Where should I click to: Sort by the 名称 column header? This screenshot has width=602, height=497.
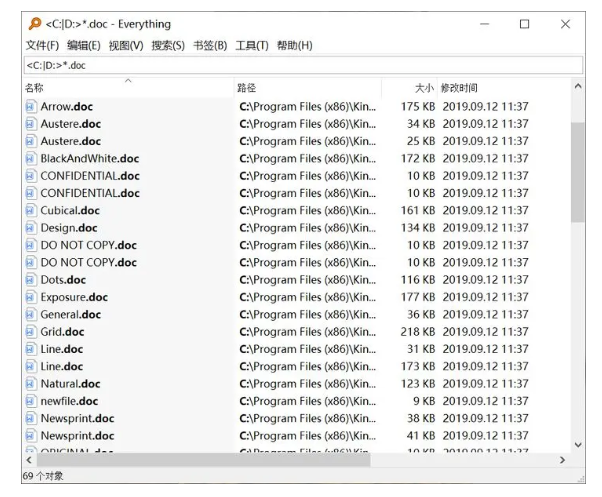coord(128,88)
